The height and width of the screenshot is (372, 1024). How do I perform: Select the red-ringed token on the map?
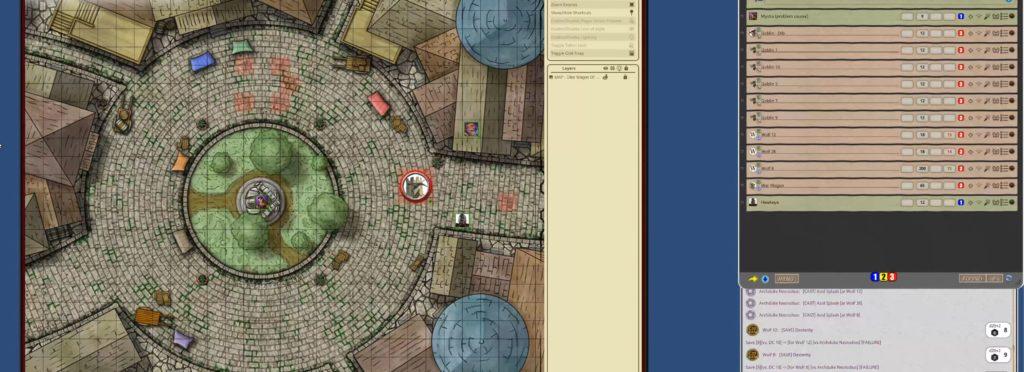[415, 187]
